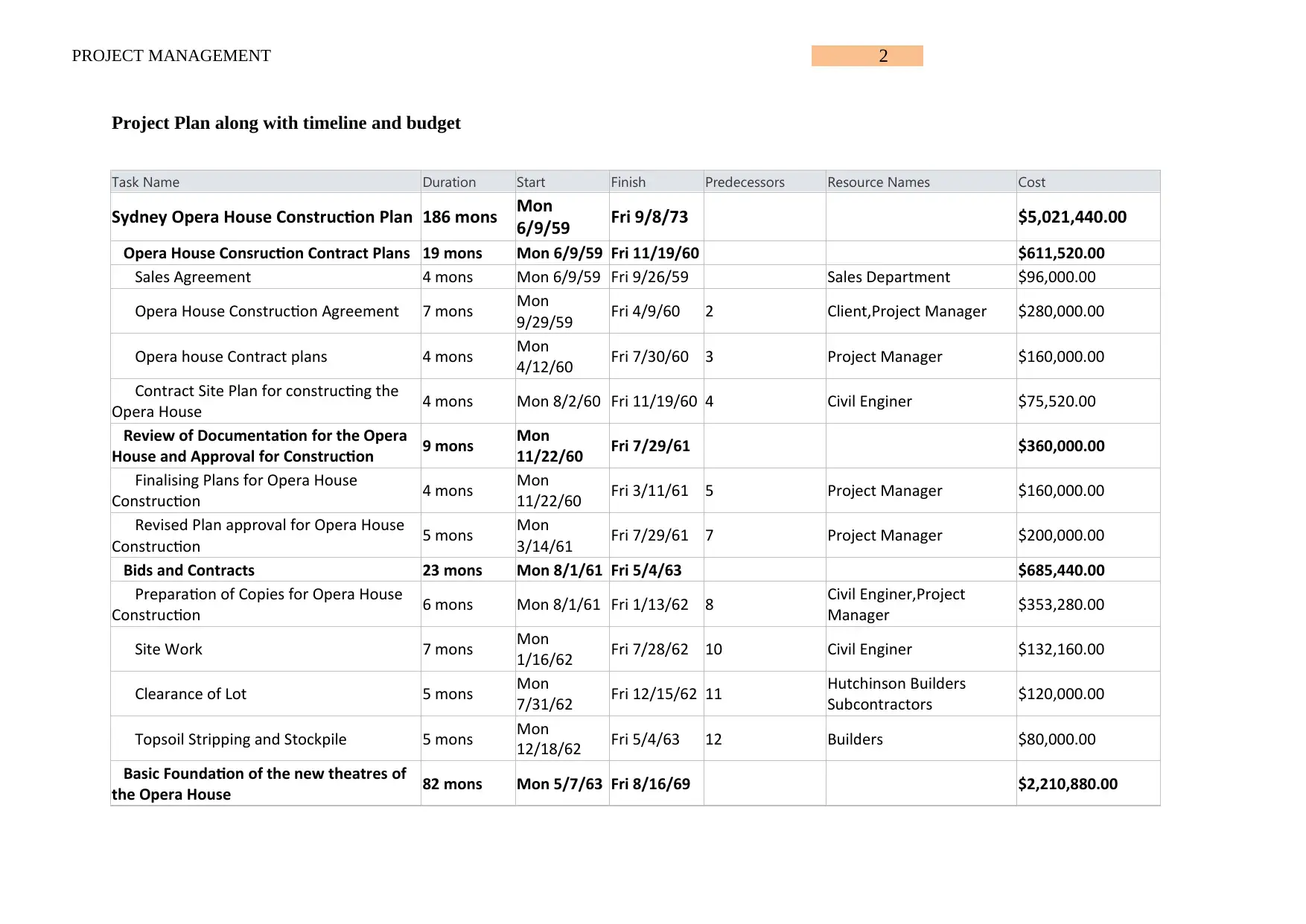Select the heading 'Project Plan along with timeline and budget'
1306x924 pixels.
tap(286, 123)
